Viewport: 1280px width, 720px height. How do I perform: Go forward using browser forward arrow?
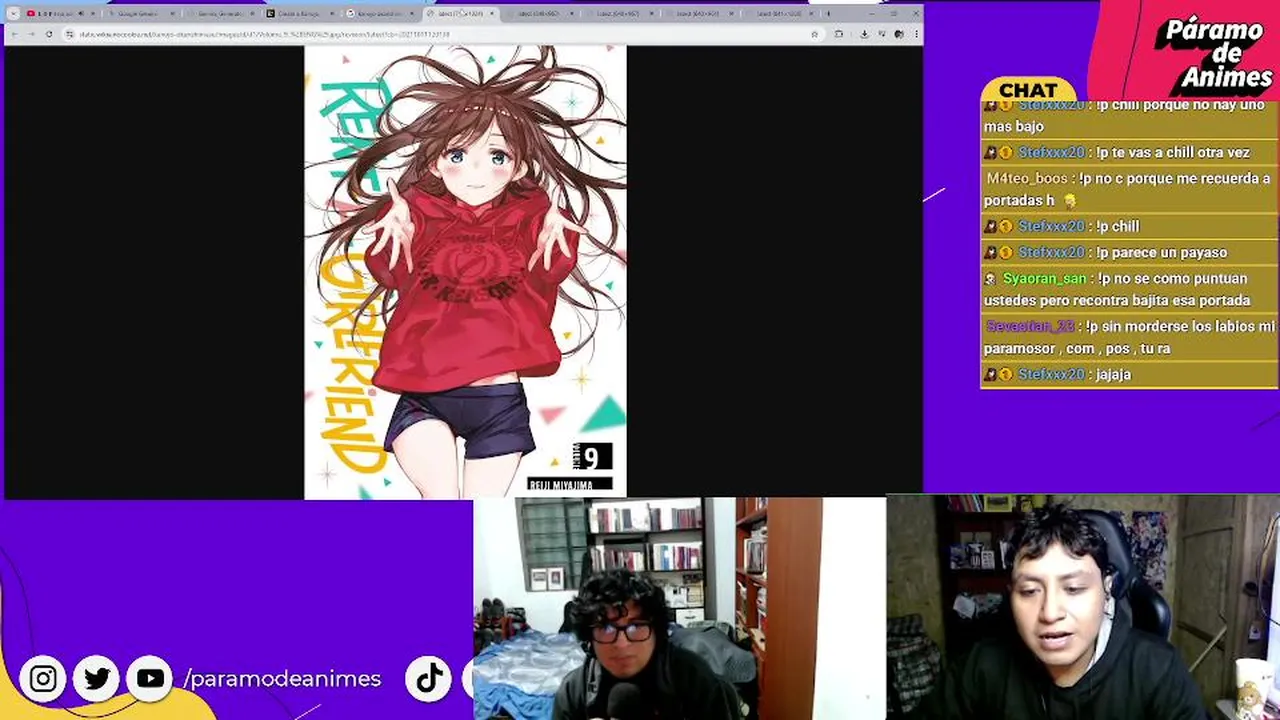tap(31, 34)
